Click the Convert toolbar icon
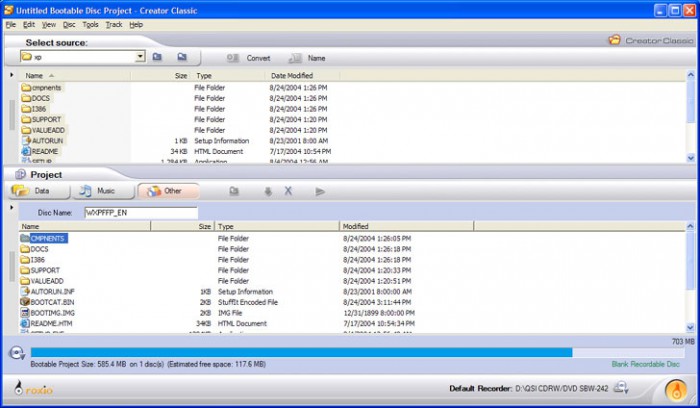Viewport: 700px width, 408px height. tap(233, 58)
